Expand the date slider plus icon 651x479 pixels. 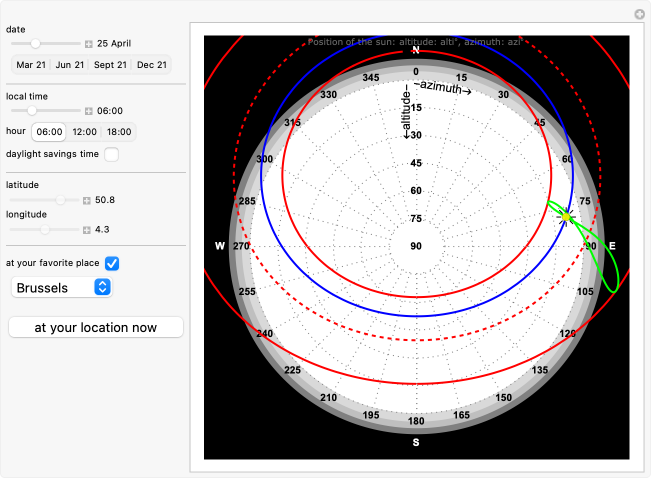click(89, 44)
